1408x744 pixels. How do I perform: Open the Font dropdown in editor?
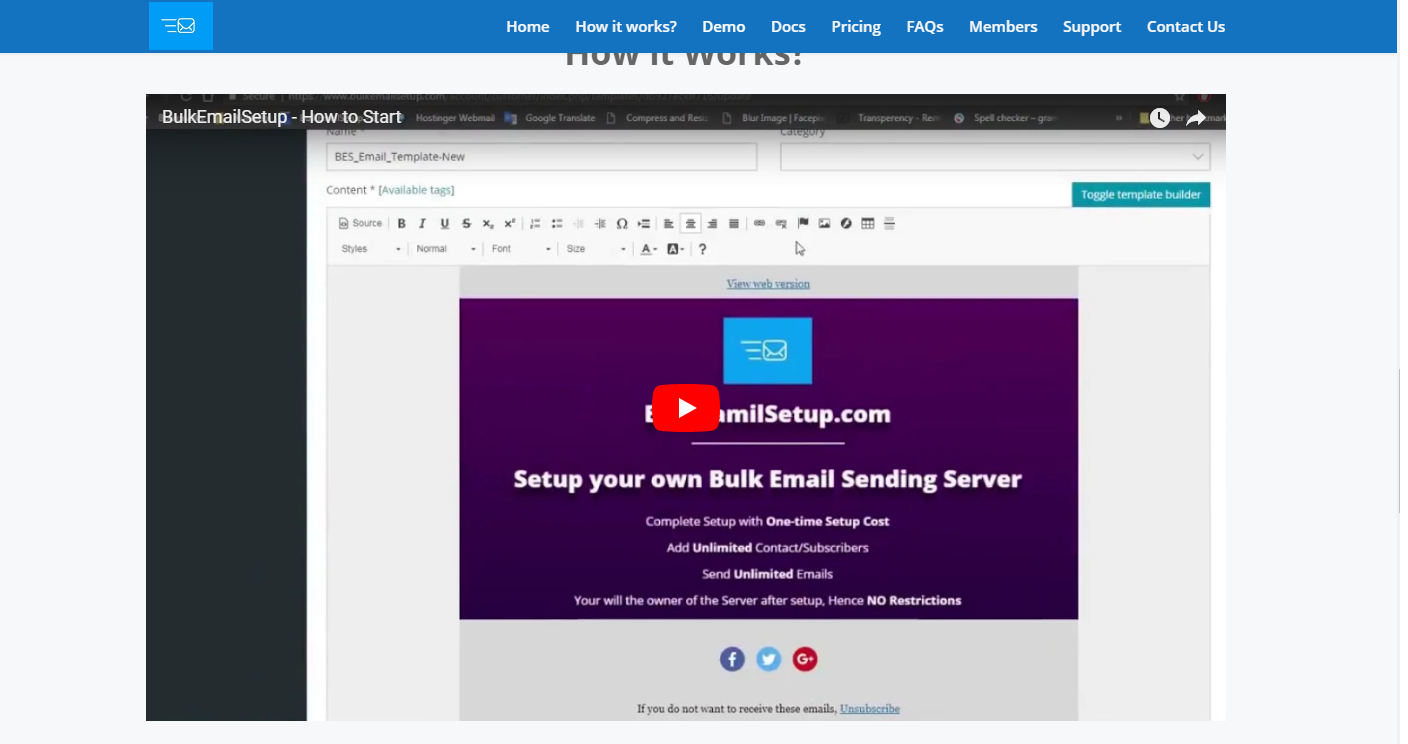[x=521, y=249]
